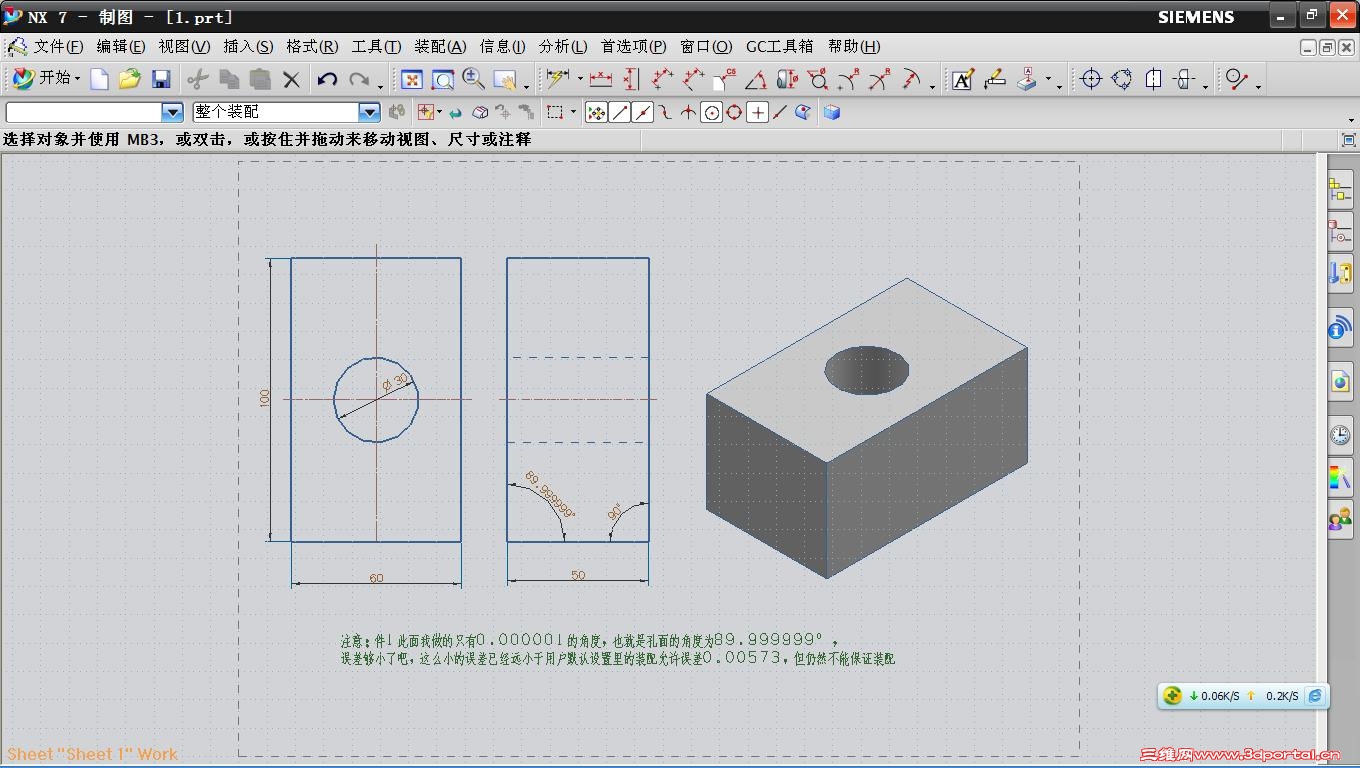The image size is (1360, 768).
Task: Activate the pan hand tool
Action: pos(505,79)
